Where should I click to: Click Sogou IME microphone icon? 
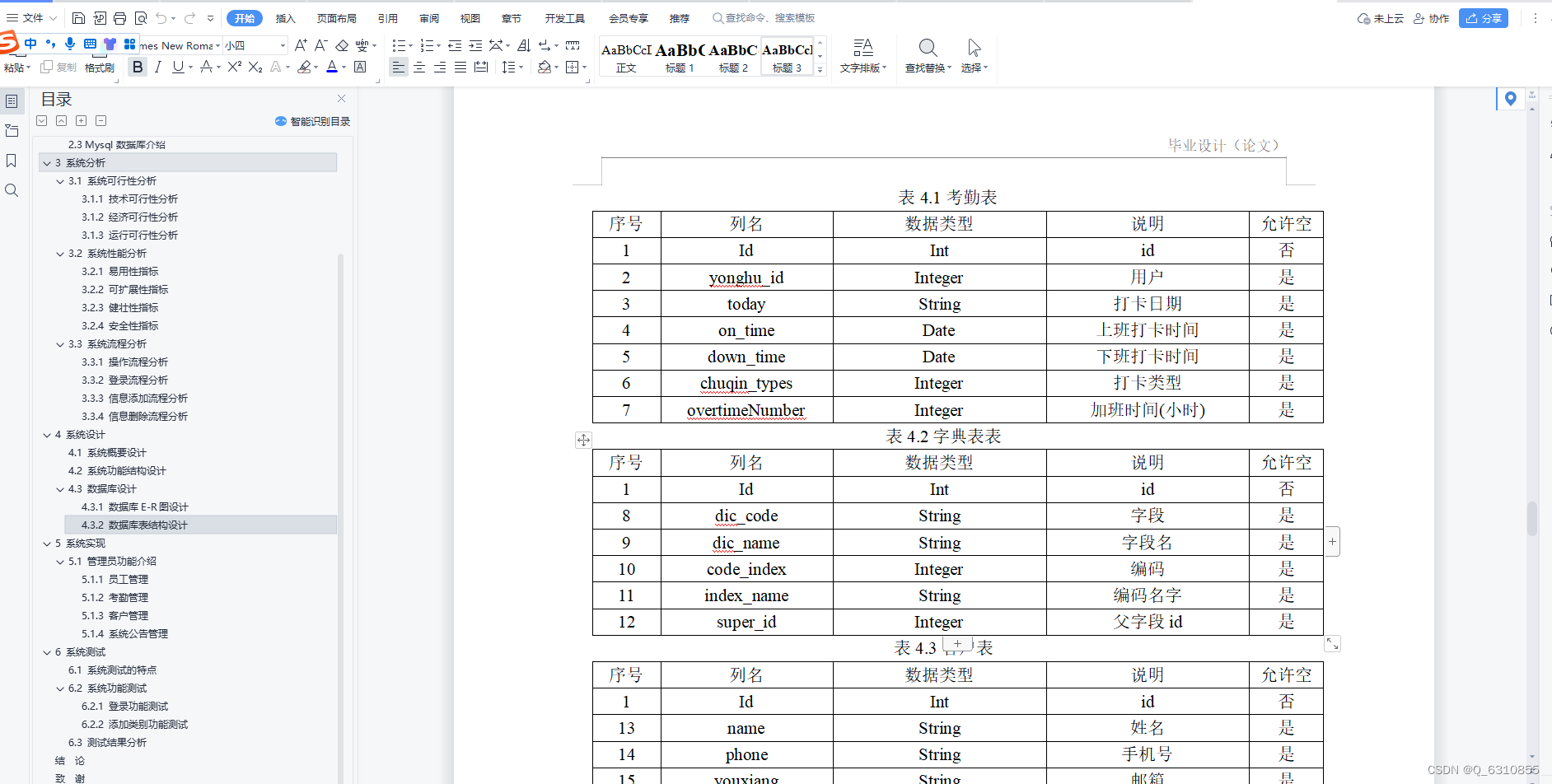tap(70, 44)
